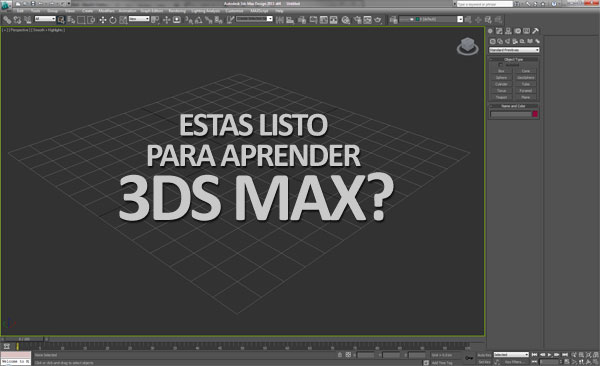Select the Rotate tool in toolbar

coord(113,20)
